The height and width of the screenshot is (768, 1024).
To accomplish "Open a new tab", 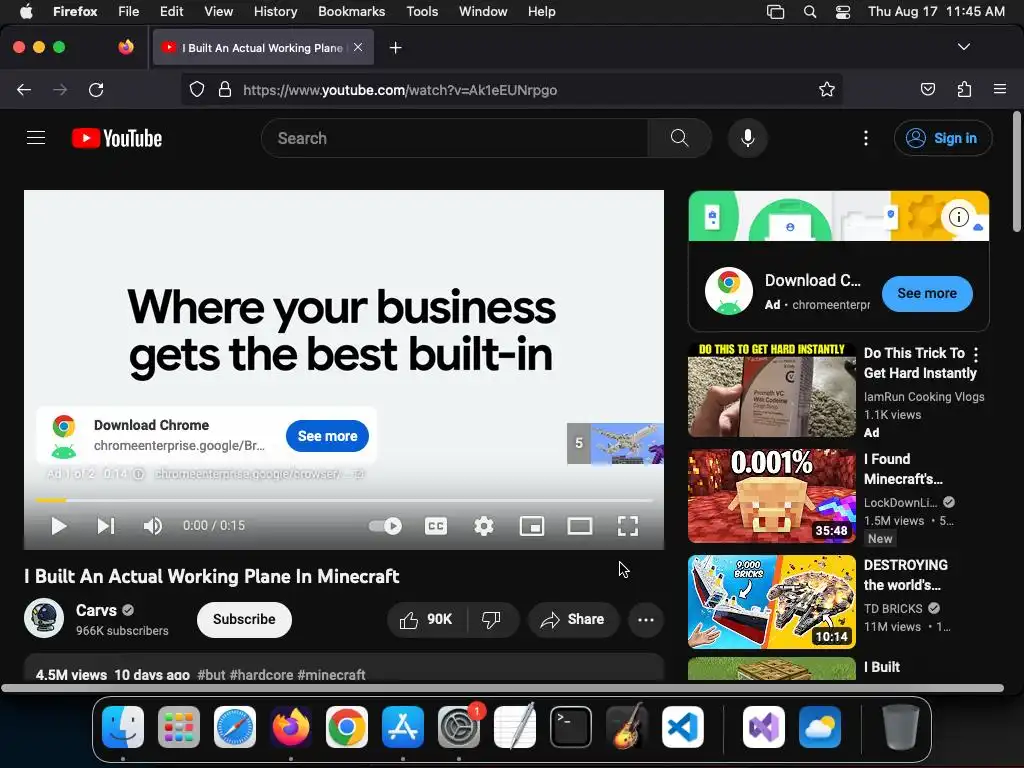I will [395, 48].
